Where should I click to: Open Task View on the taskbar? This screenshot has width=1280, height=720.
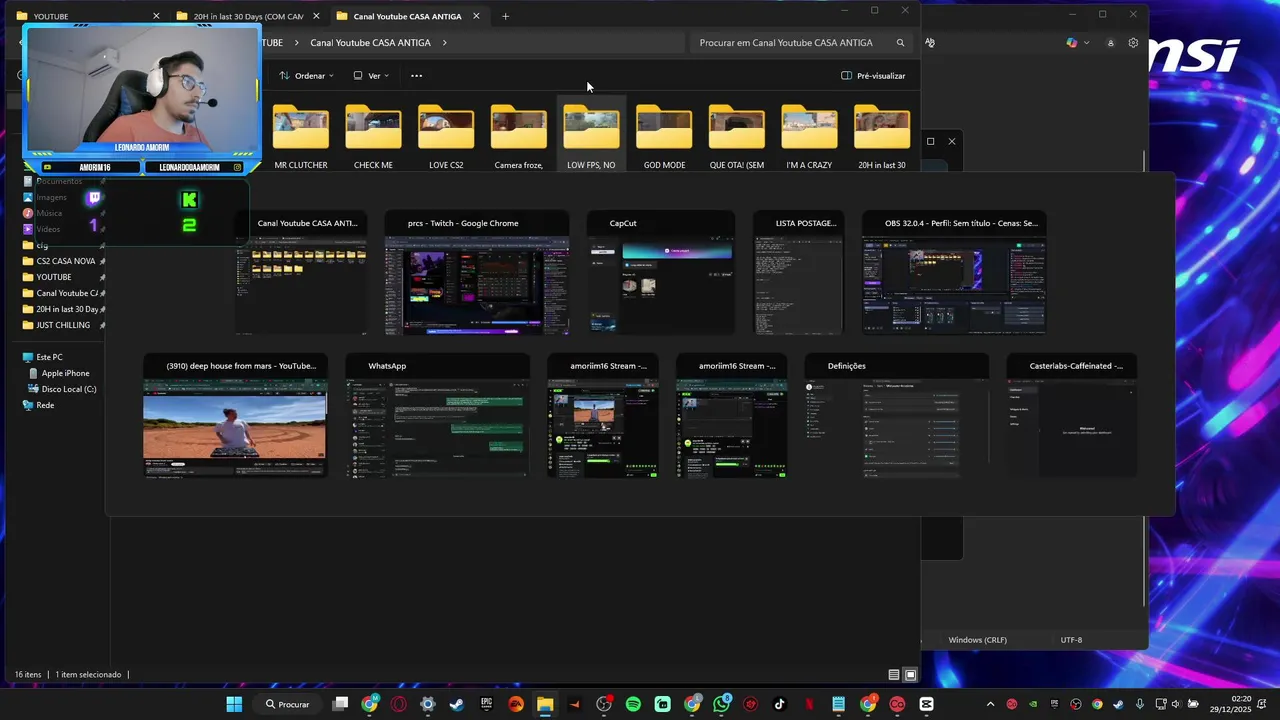pyautogui.click(x=340, y=704)
